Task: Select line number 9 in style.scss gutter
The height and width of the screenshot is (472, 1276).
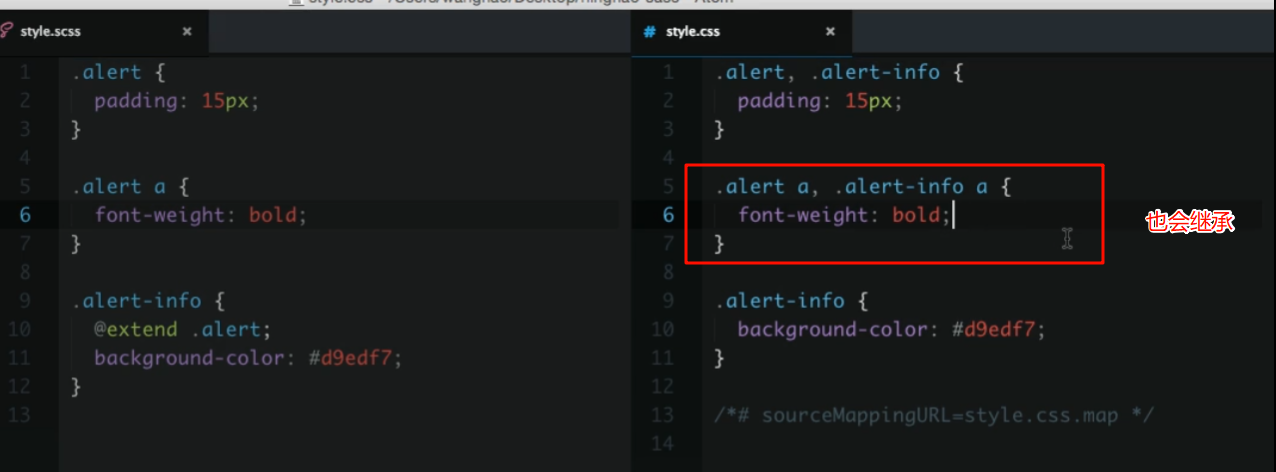Action: coord(24,300)
